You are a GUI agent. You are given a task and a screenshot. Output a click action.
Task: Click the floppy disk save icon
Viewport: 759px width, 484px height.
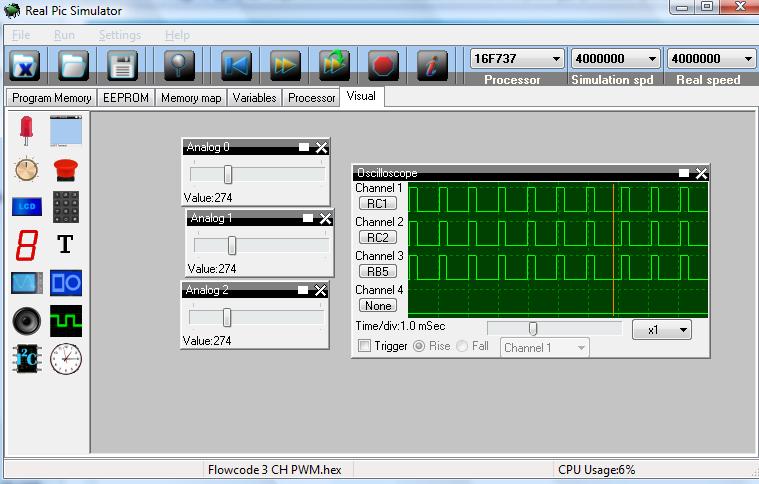click(x=122, y=65)
